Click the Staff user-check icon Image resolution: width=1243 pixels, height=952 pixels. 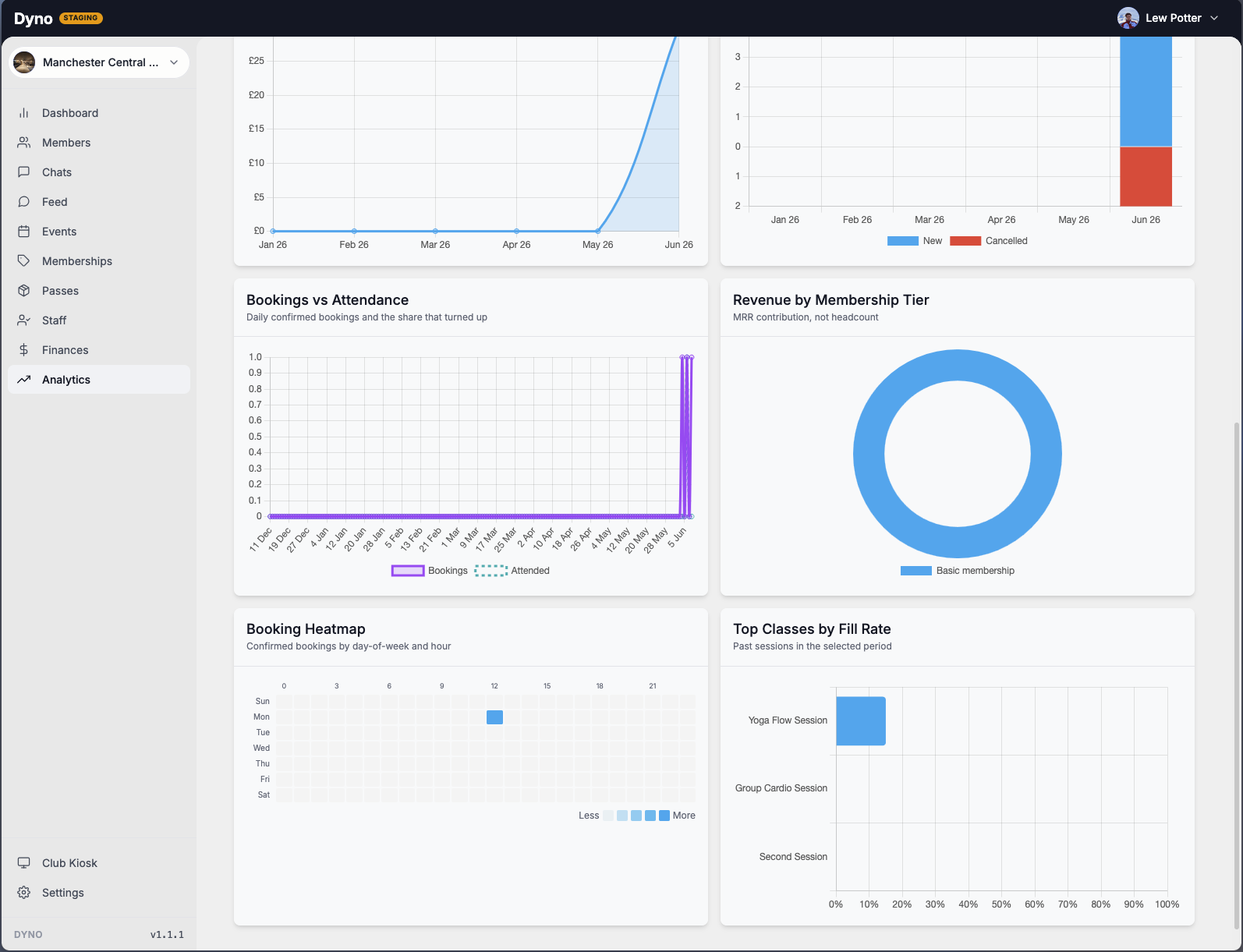[24, 320]
